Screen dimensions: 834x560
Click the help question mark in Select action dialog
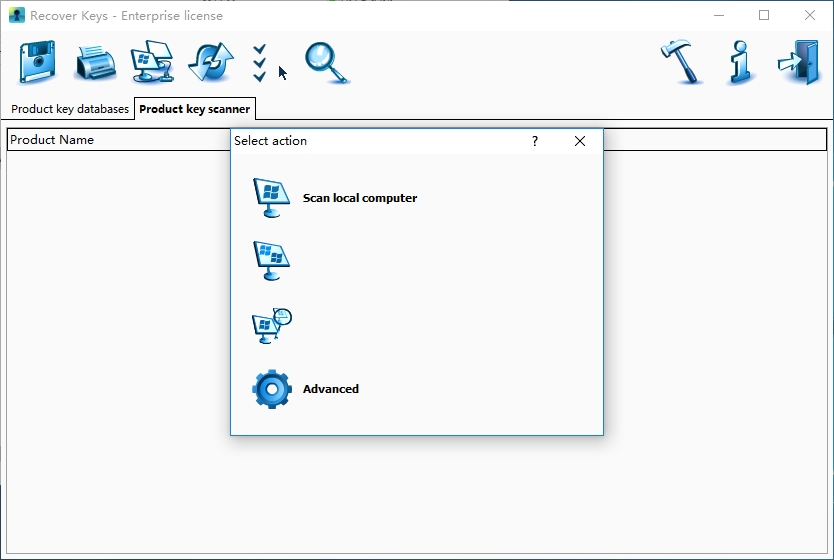[535, 141]
